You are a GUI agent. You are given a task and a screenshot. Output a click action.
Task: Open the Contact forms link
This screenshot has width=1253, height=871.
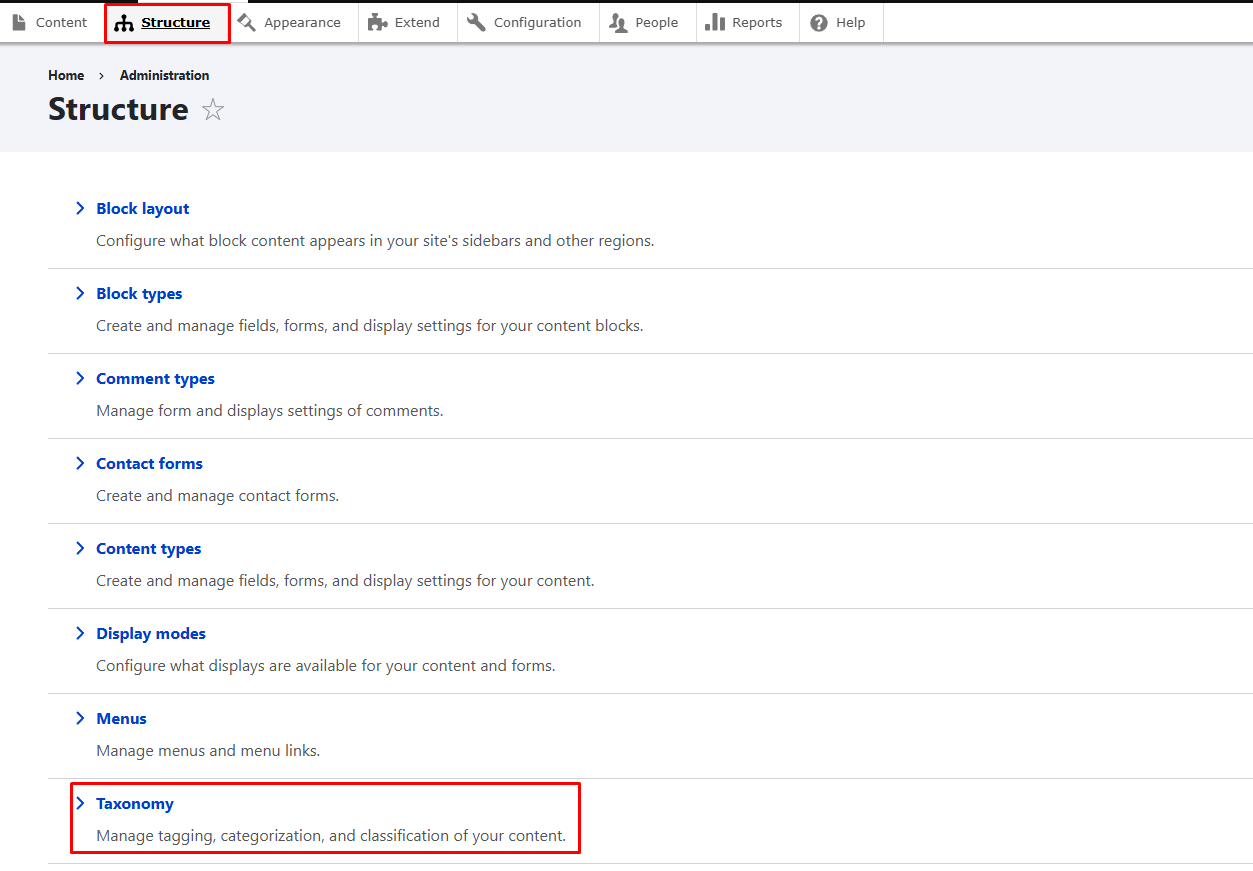pos(149,463)
